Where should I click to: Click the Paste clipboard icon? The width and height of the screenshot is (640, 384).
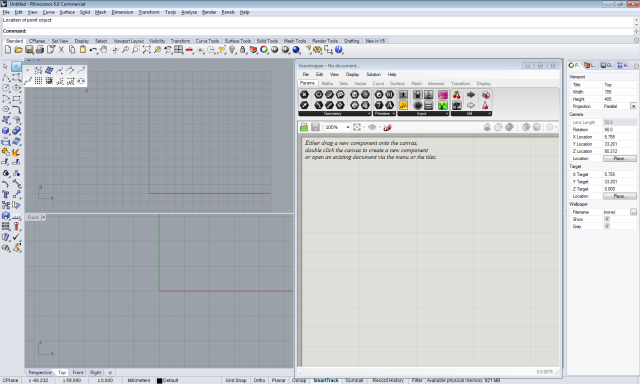coord(82,50)
